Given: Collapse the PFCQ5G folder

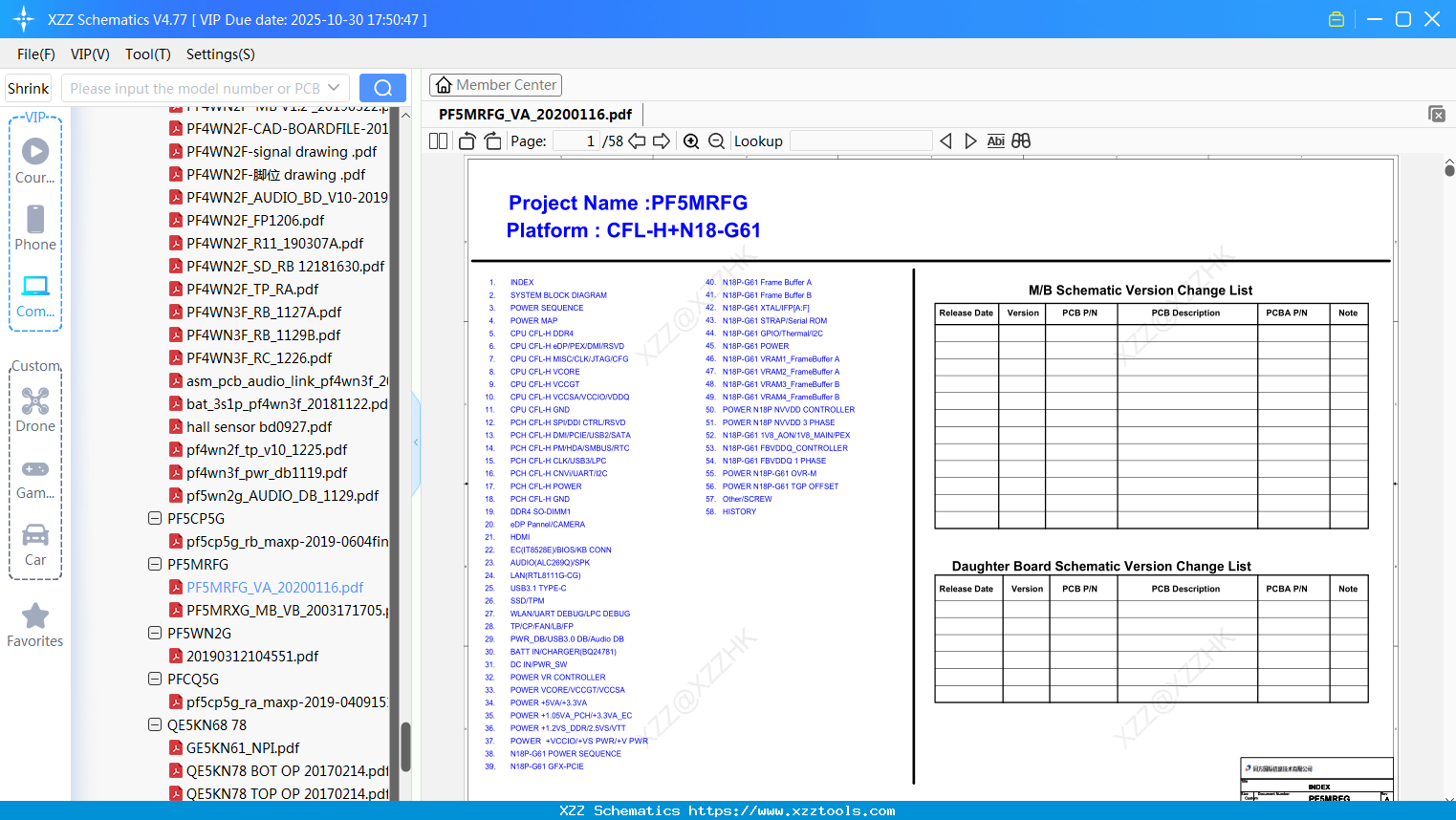Looking at the screenshot, I should pyautogui.click(x=155, y=679).
